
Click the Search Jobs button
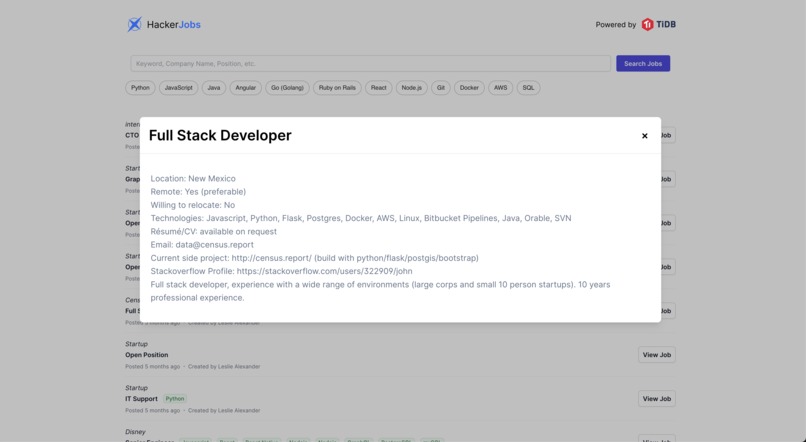click(x=643, y=64)
